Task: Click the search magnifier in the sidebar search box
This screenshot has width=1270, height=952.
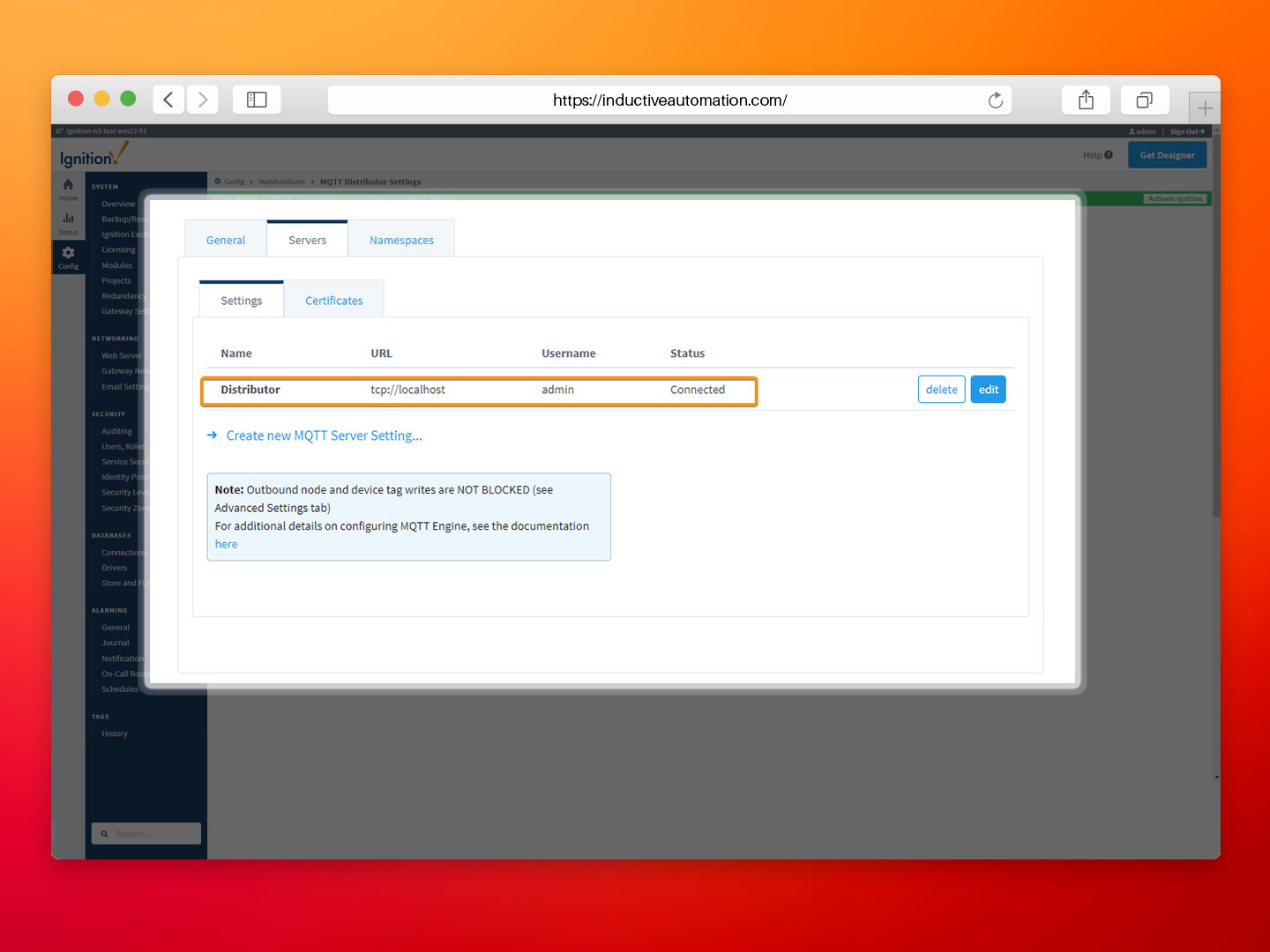Action: [x=105, y=833]
